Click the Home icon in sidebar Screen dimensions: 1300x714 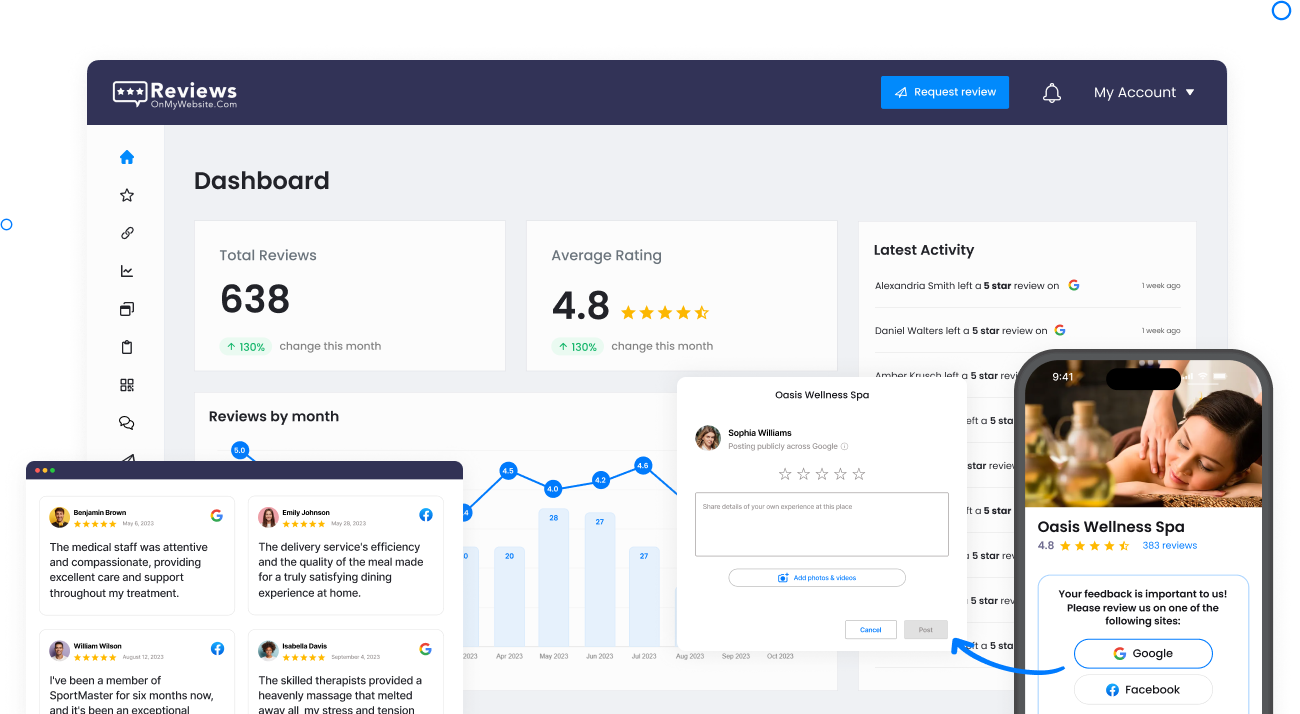127,157
